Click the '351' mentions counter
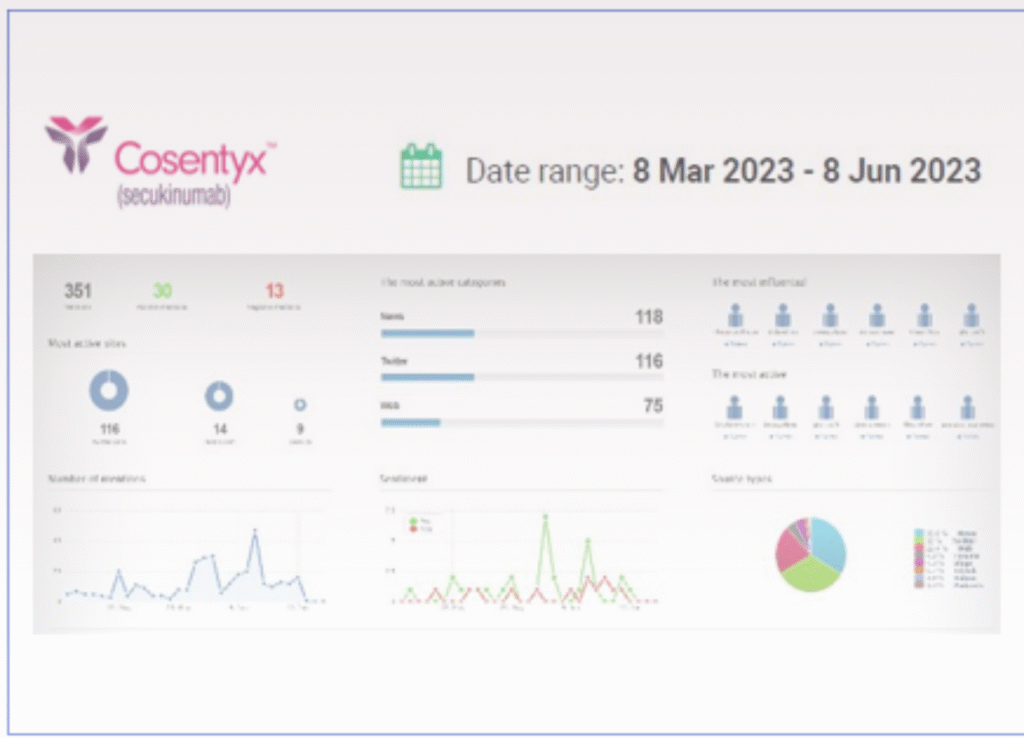The width and height of the screenshot is (1024, 738). point(77,291)
